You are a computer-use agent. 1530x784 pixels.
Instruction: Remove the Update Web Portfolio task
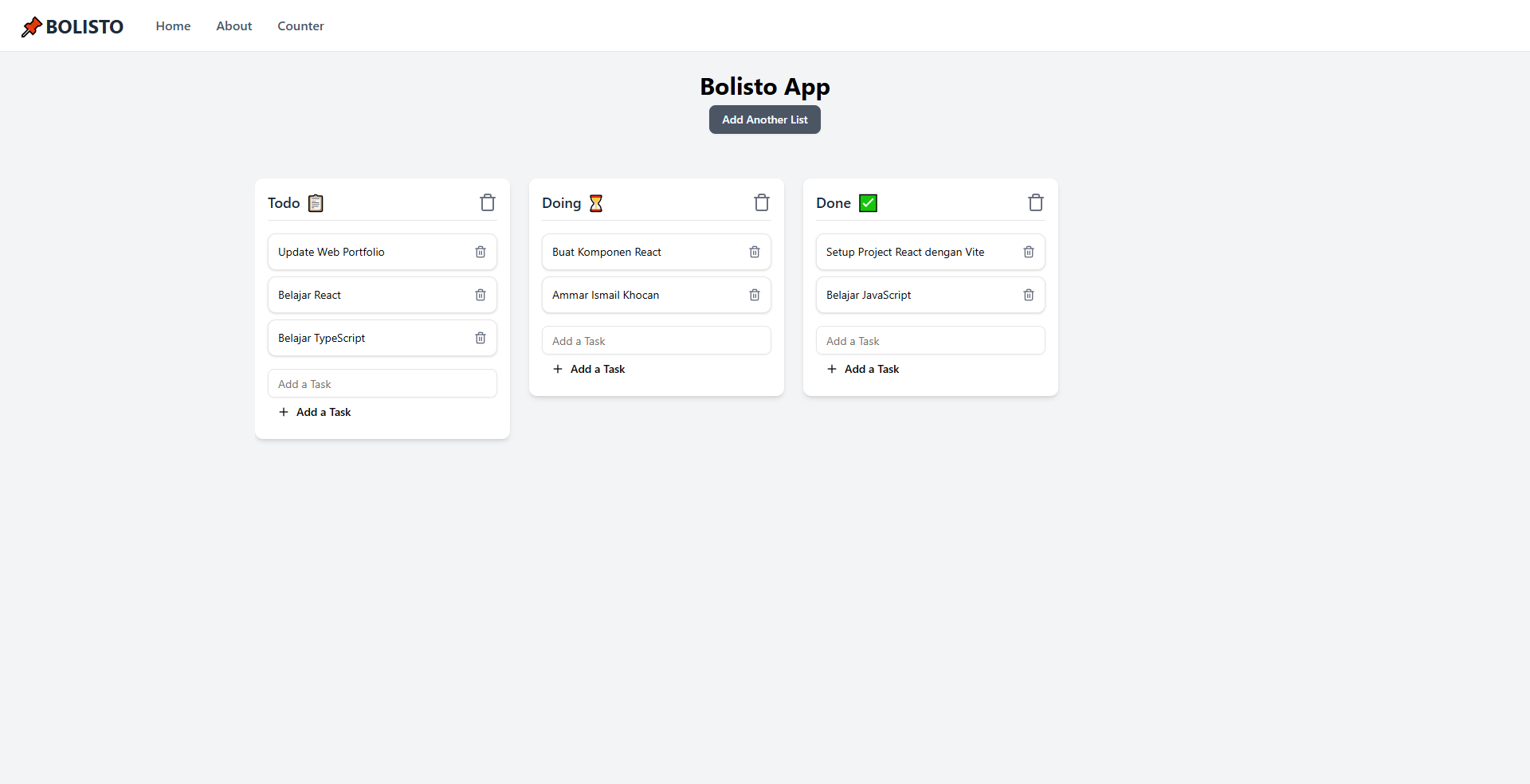(481, 252)
